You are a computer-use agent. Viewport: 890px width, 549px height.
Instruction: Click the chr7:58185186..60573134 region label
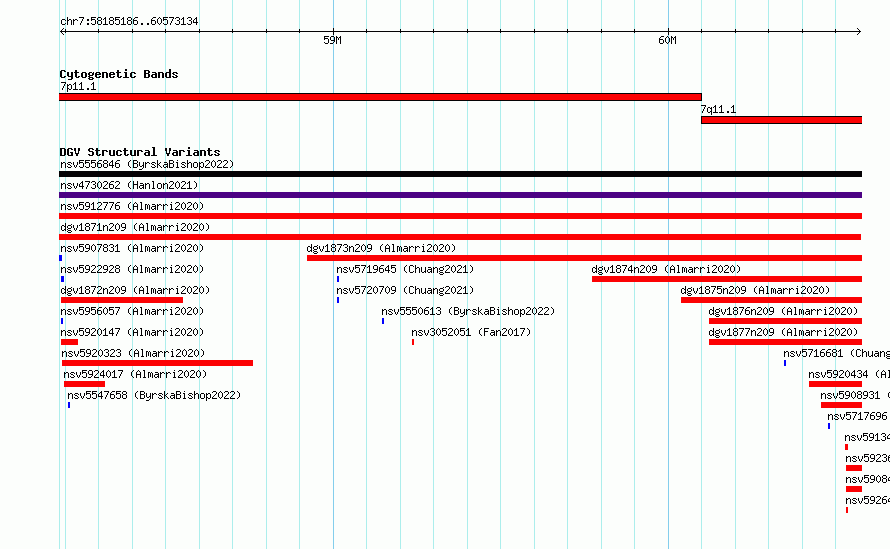[x=129, y=22]
